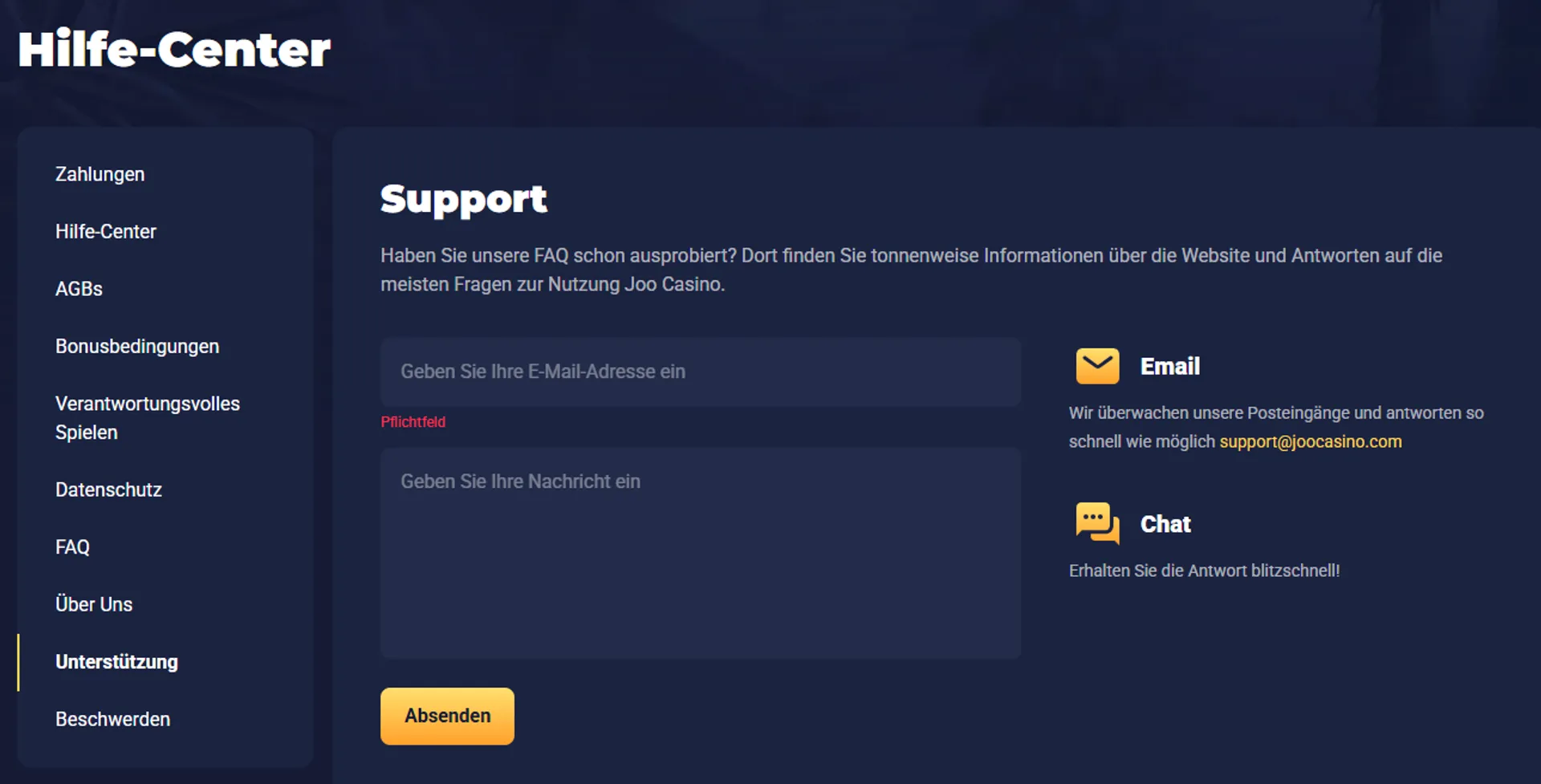Click the Chat heading

[1165, 524]
